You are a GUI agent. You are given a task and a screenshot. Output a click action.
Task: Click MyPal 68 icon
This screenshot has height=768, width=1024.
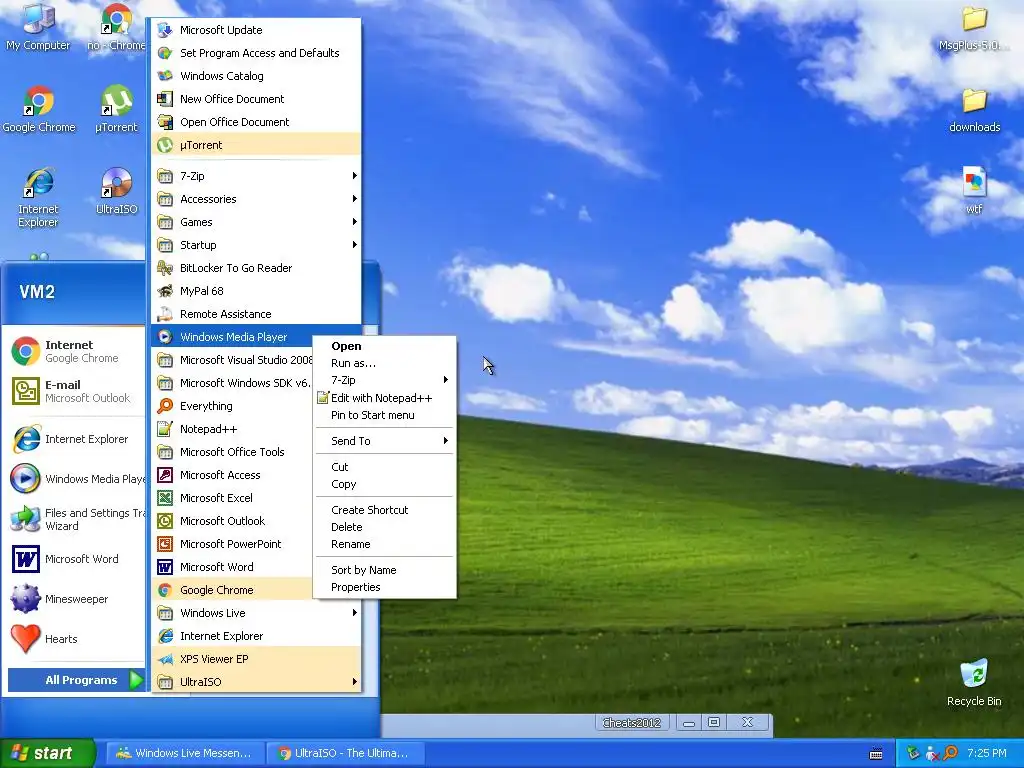pyautogui.click(x=165, y=291)
